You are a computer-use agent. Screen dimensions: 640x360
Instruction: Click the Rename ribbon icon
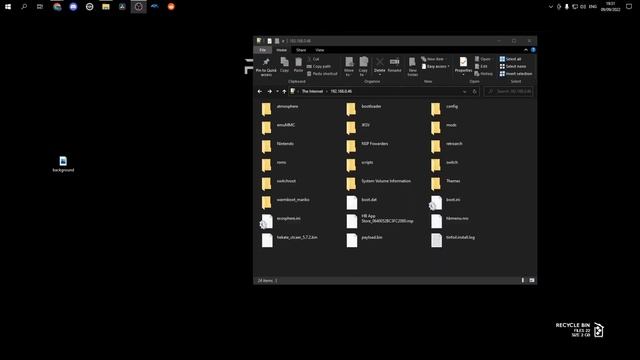pos(394,65)
